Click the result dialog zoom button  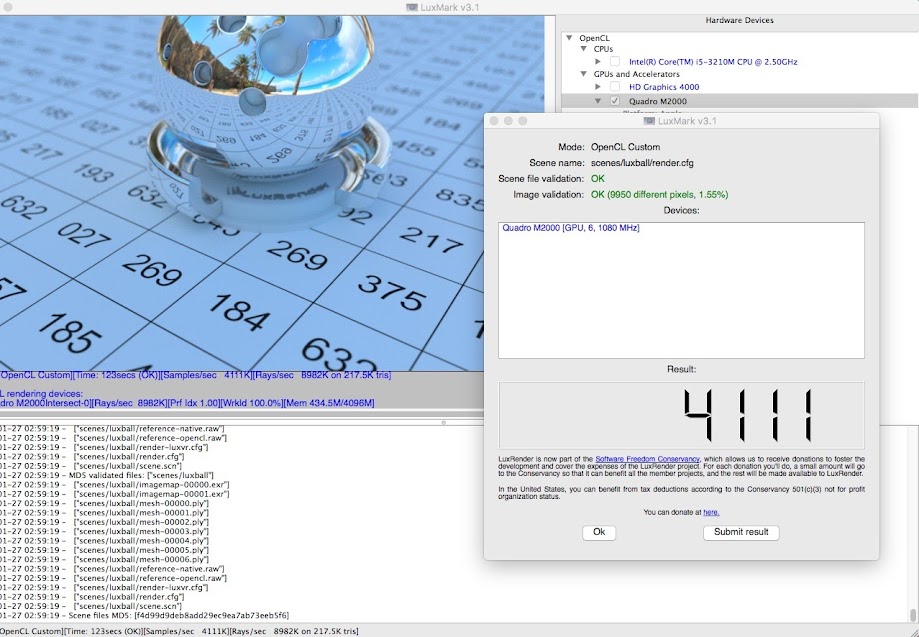523,121
